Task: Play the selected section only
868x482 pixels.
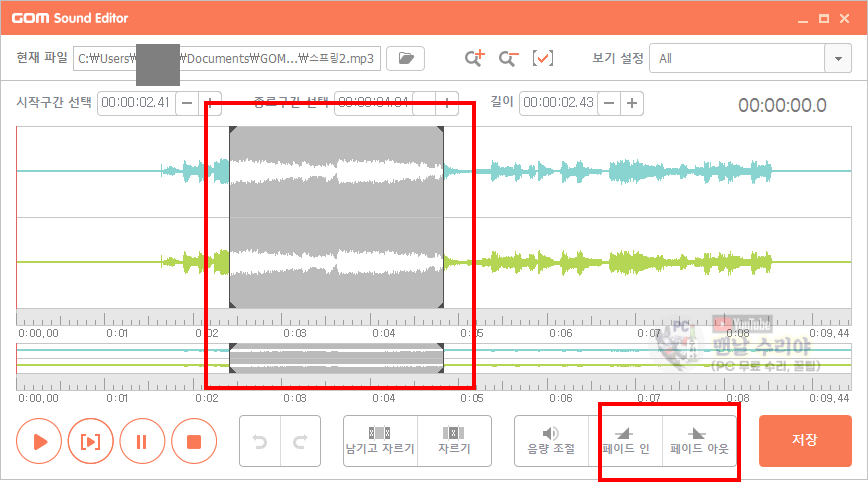Action: click(90, 441)
